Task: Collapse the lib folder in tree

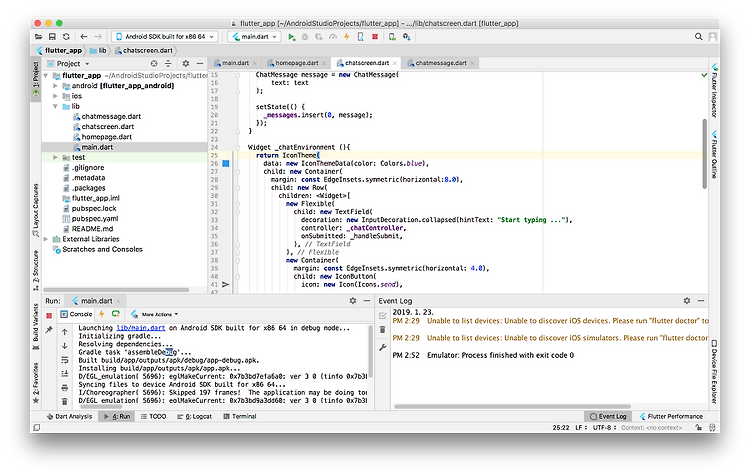Action: point(55,106)
